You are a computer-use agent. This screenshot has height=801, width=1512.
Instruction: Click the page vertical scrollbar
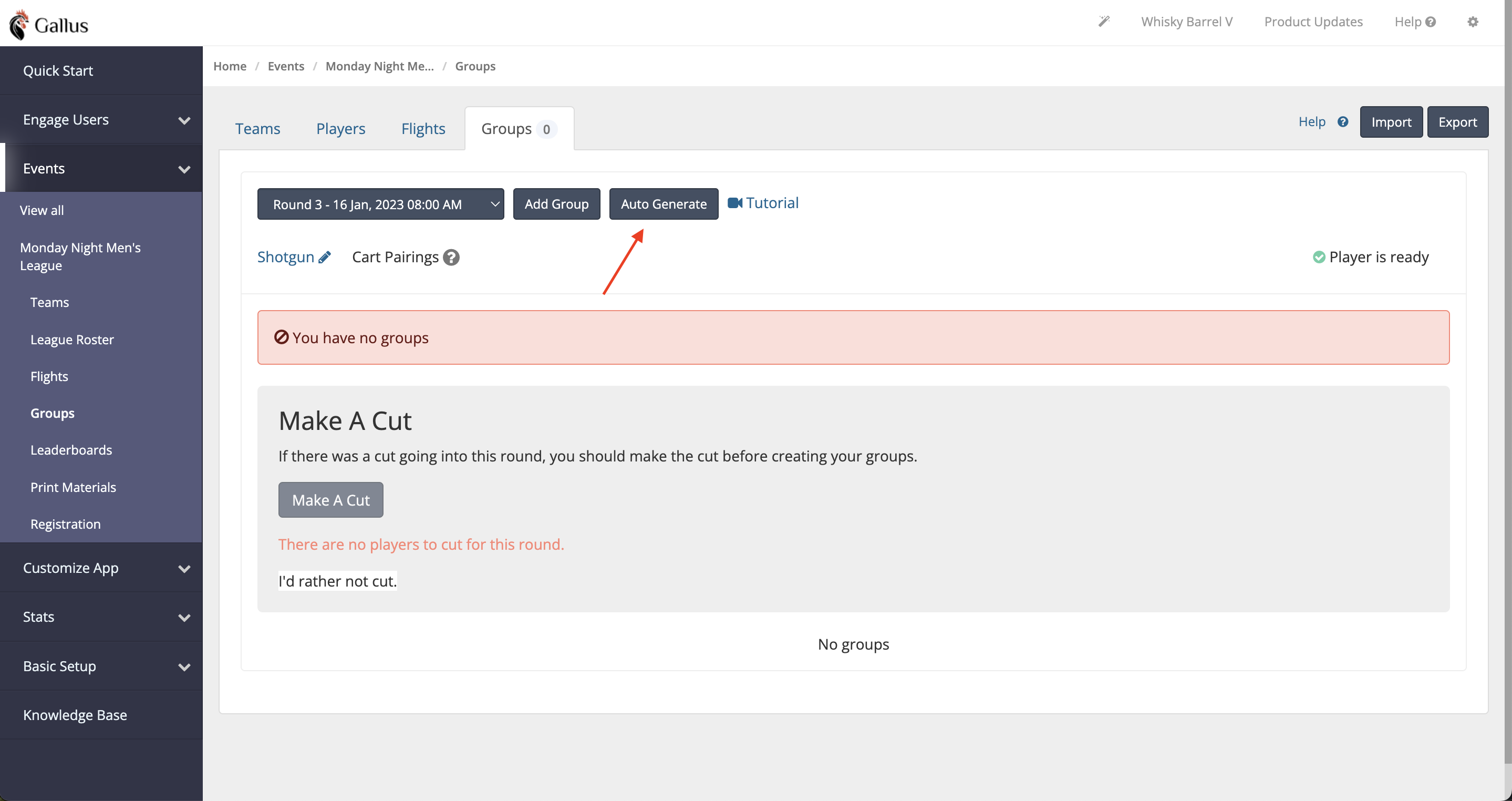[x=1508, y=382]
